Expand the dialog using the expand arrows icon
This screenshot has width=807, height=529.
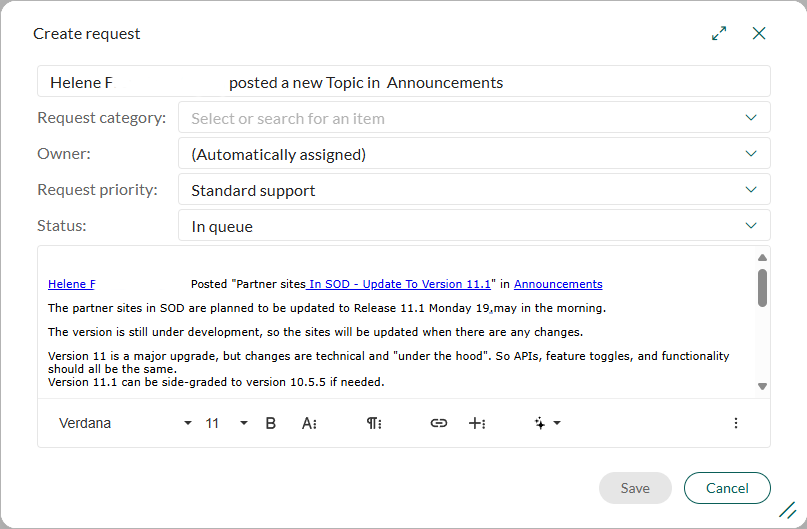(x=719, y=33)
